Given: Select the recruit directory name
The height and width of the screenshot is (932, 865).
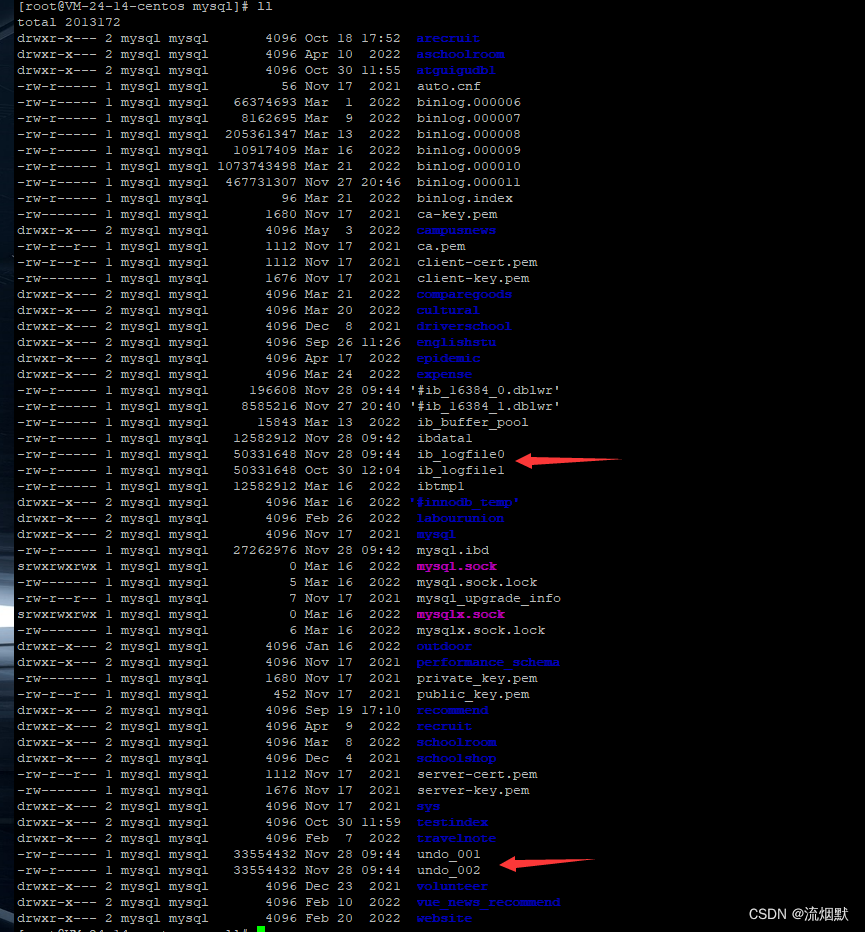Looking at the screenshot, I should point(444,727).
